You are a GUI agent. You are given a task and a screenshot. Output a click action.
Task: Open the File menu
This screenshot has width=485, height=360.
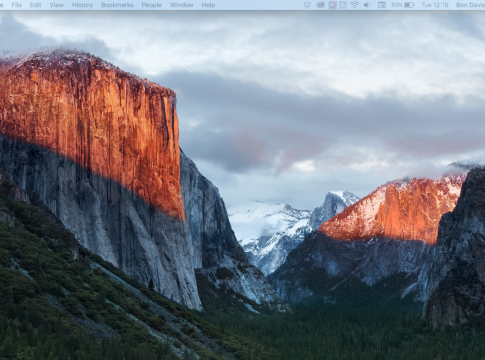[x=17, y=5]
